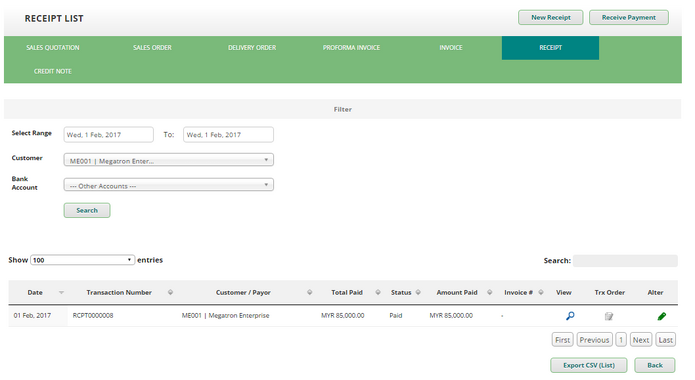The width and height of the screenshot is (695, 380).
Task: Switch to Sales Order tab
Action: pos(152,47)
